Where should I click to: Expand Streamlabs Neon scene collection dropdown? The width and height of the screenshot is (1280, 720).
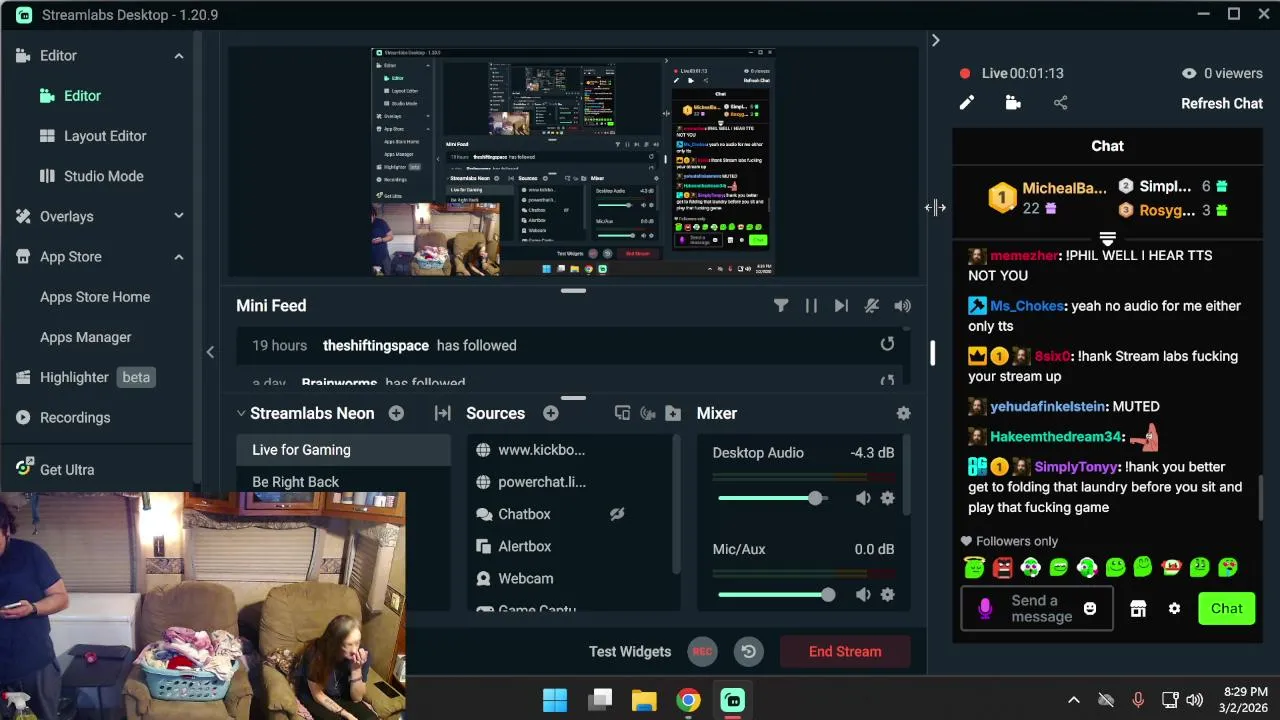pos(241,413)
